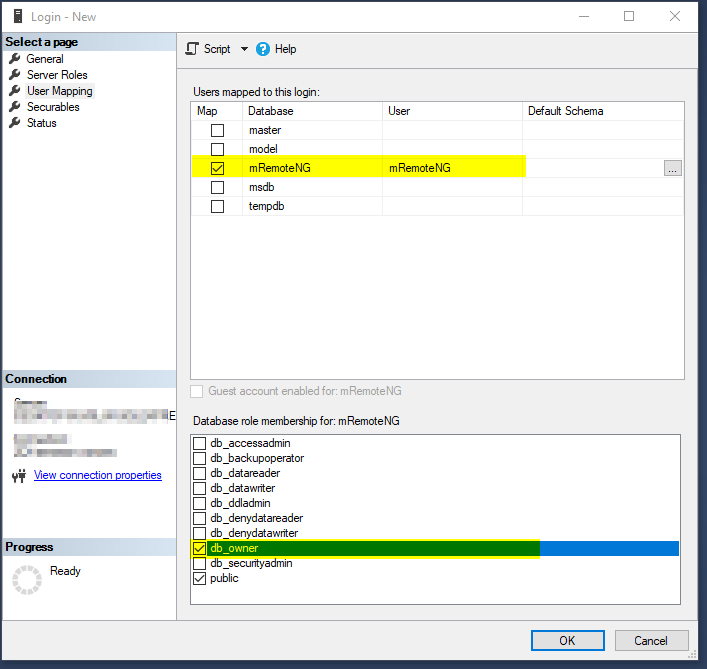Confirm the login with OK
Viewport: 707px width, 669px height.
pos(567,641)
